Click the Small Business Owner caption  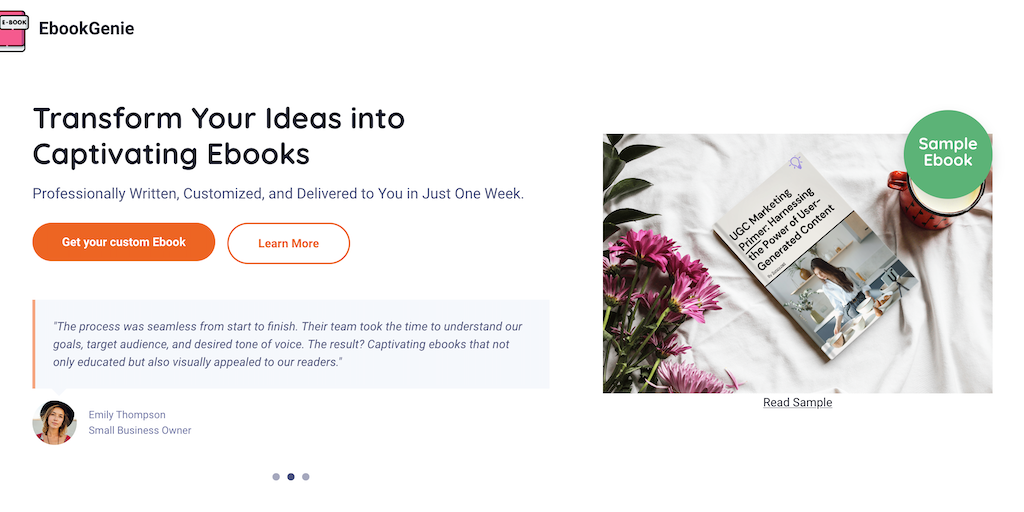tap(139, 430)
